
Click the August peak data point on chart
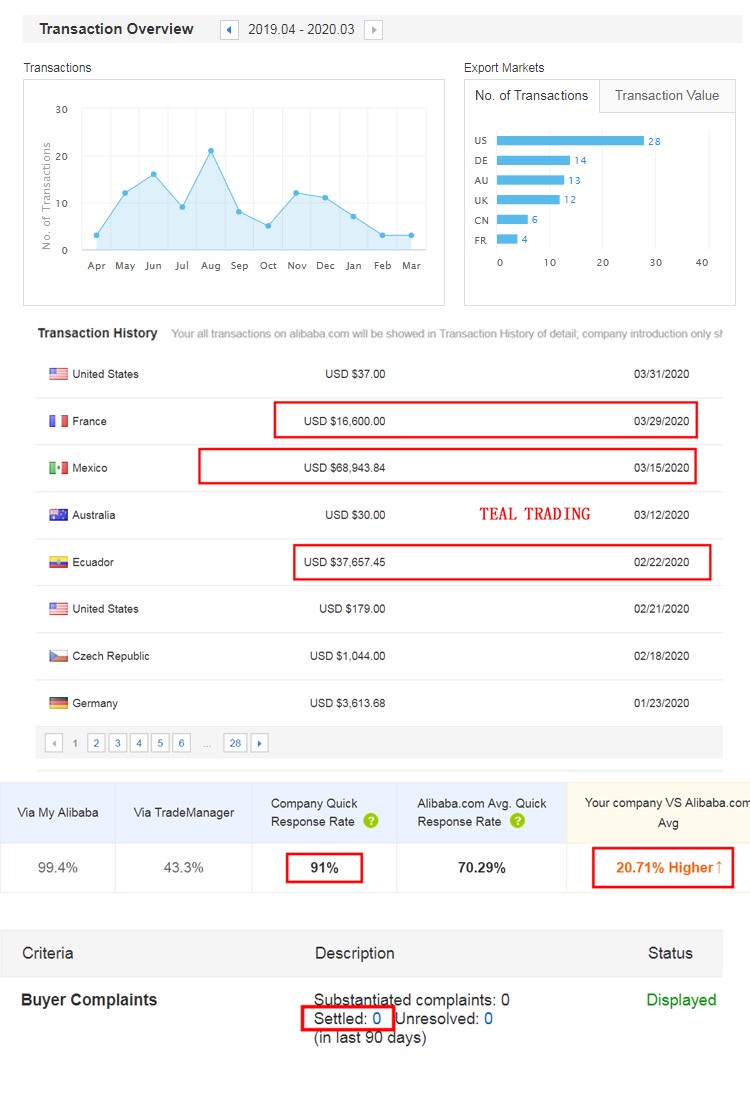click(211, 151)
